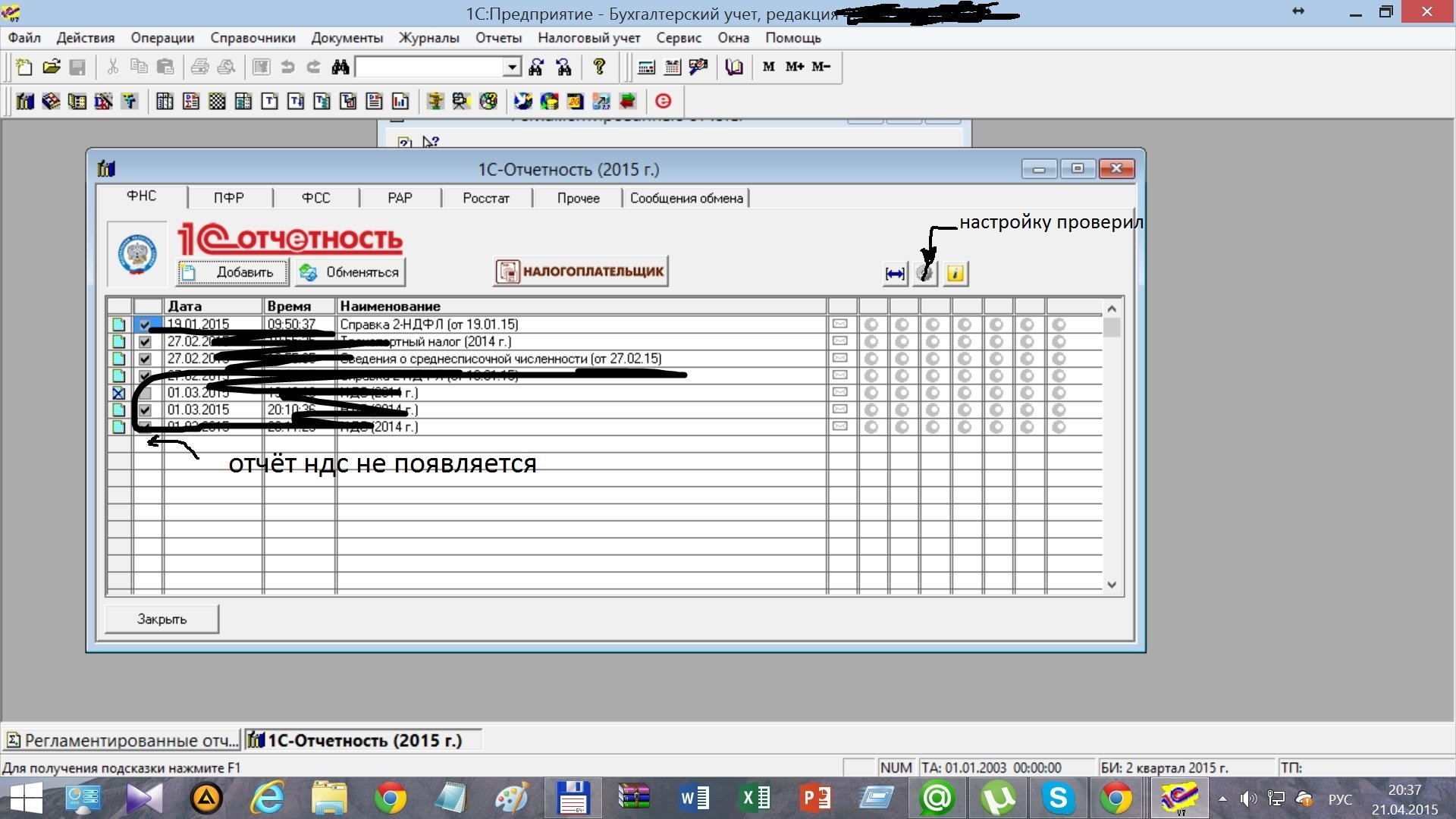This screenshot has width=1456, height=819.
Task: Open the Налоговый учет menu
Action: 588,38
